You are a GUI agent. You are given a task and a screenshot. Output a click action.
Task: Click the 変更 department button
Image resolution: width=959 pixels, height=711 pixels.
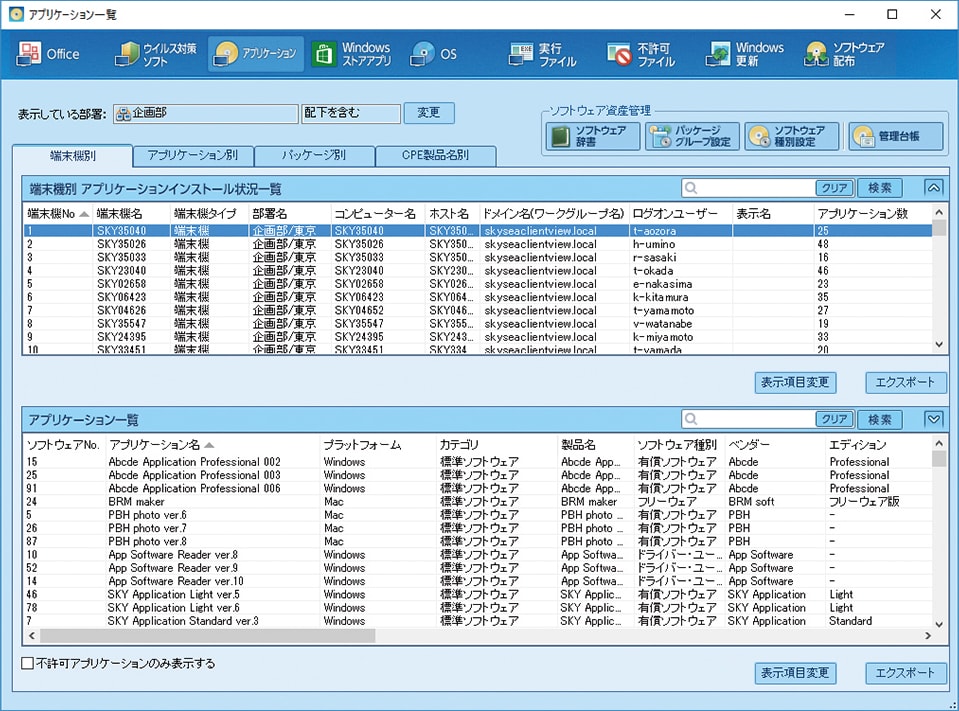tap(429, 112)
